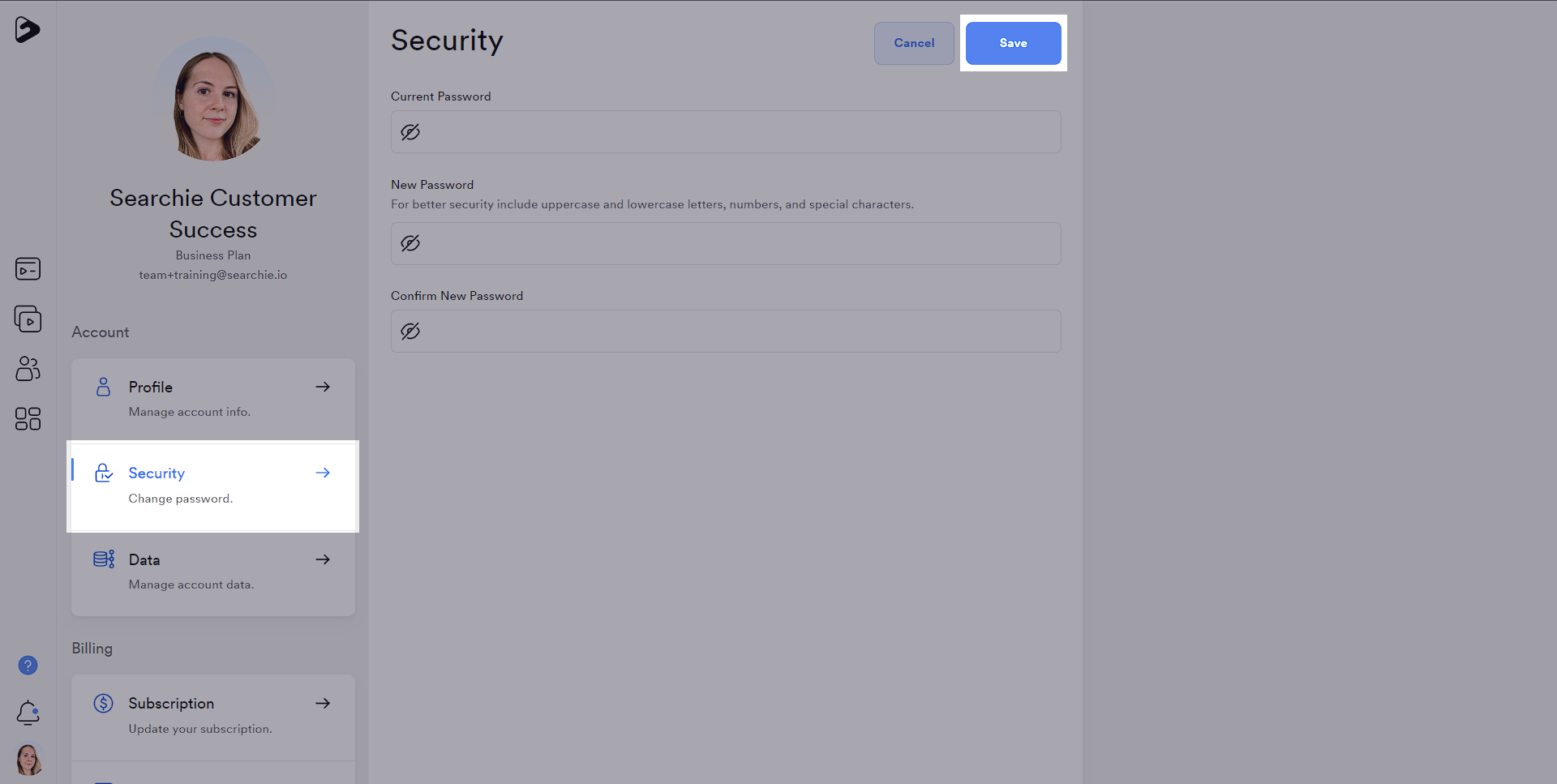Toggle visibility of New Password field
Screen dimensions: 1557x784
coord(410,243)
